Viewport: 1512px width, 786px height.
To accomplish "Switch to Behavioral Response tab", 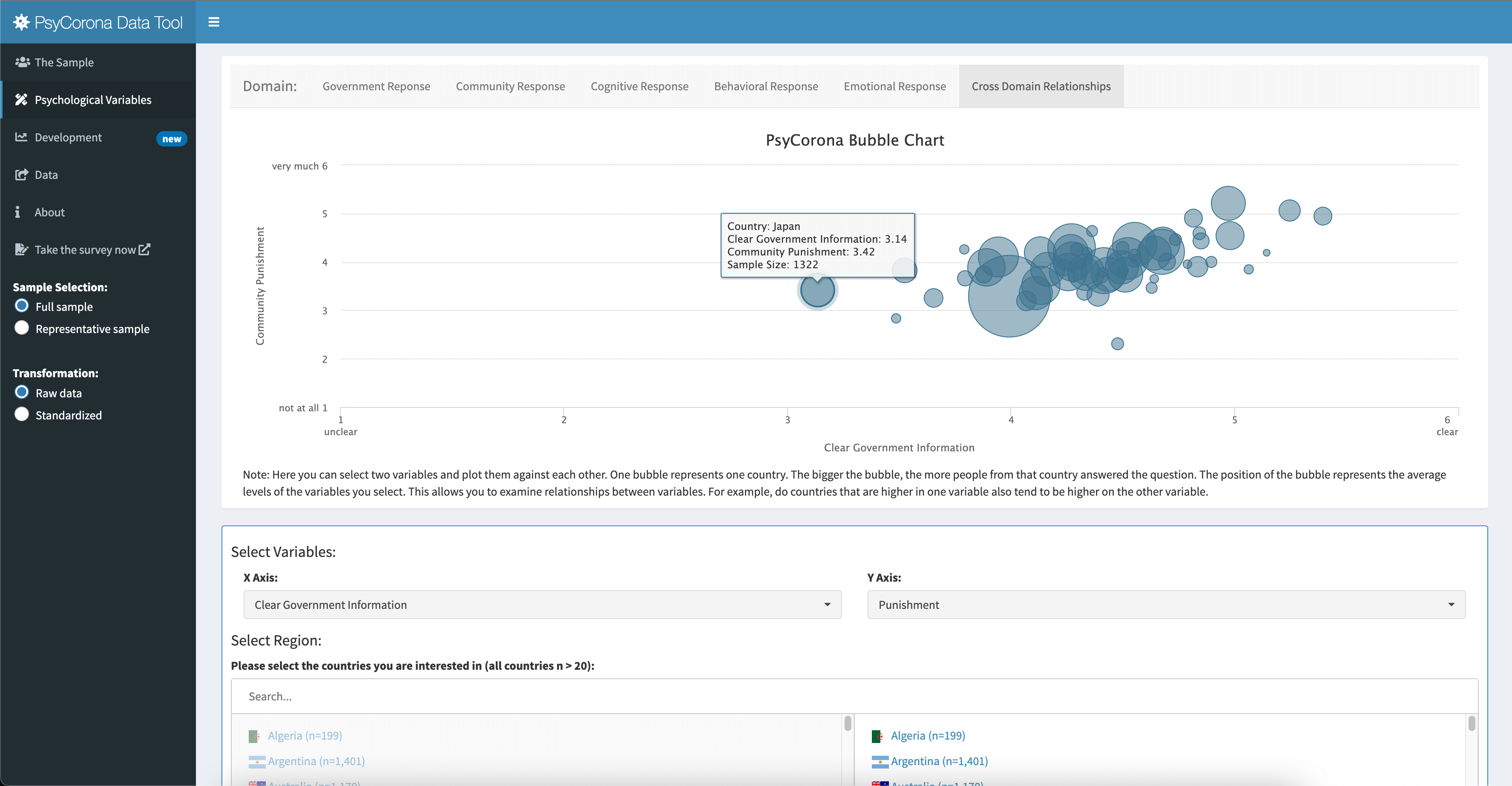I will (x=765, y=86).
